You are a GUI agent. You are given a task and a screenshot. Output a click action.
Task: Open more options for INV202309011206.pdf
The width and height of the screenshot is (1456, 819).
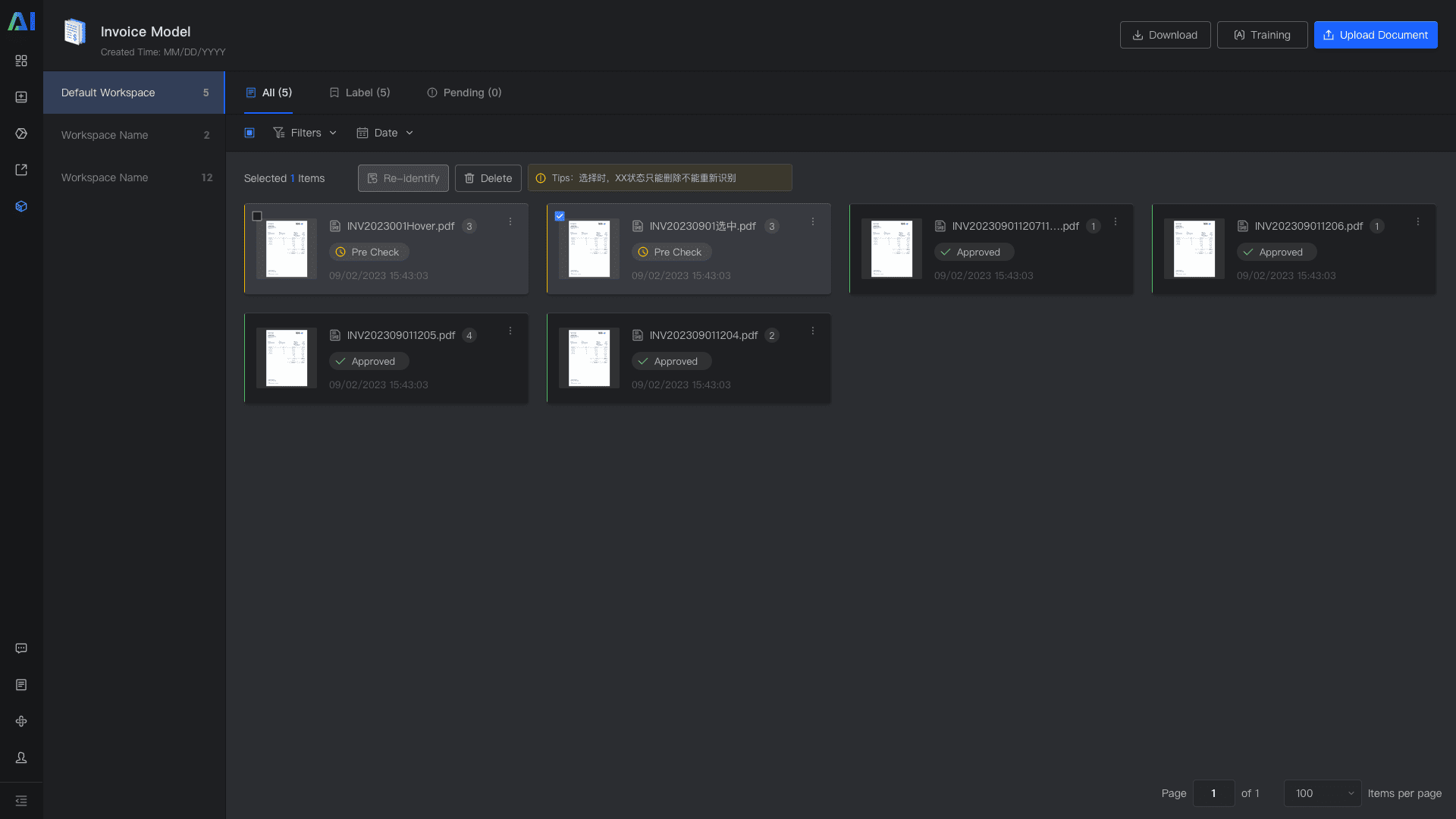click(x=1417, y=222)
